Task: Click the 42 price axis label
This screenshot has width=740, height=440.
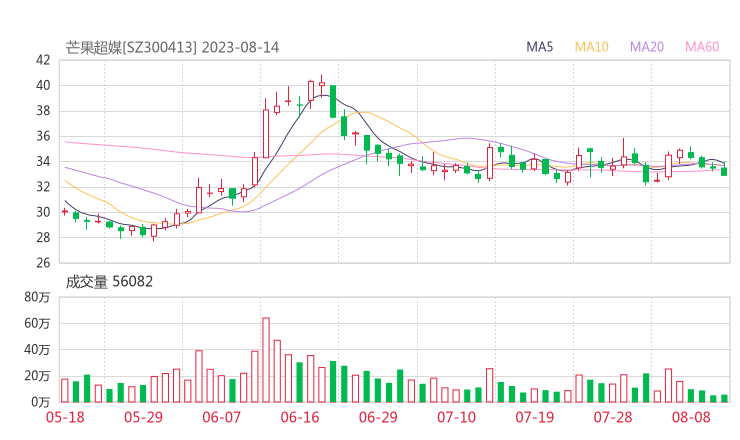Action: tap(43, 60)
